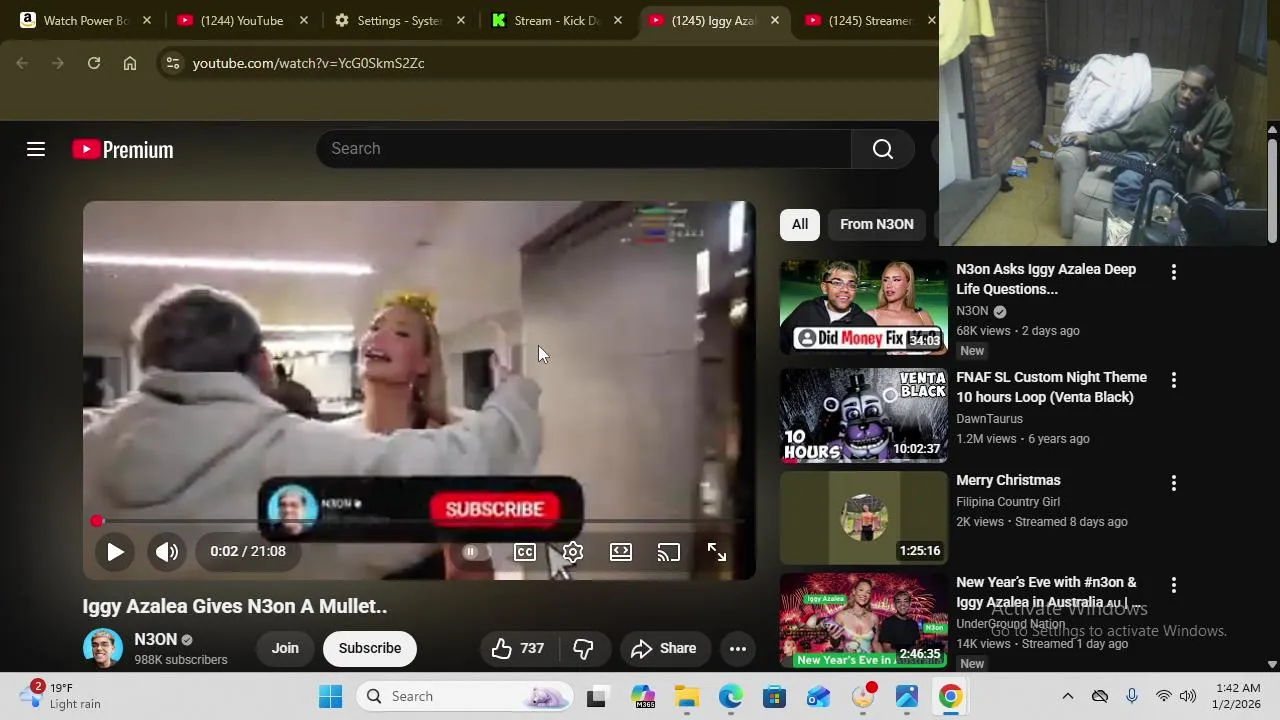Subscribe to N3ON below the video

[x=370, y=648]
